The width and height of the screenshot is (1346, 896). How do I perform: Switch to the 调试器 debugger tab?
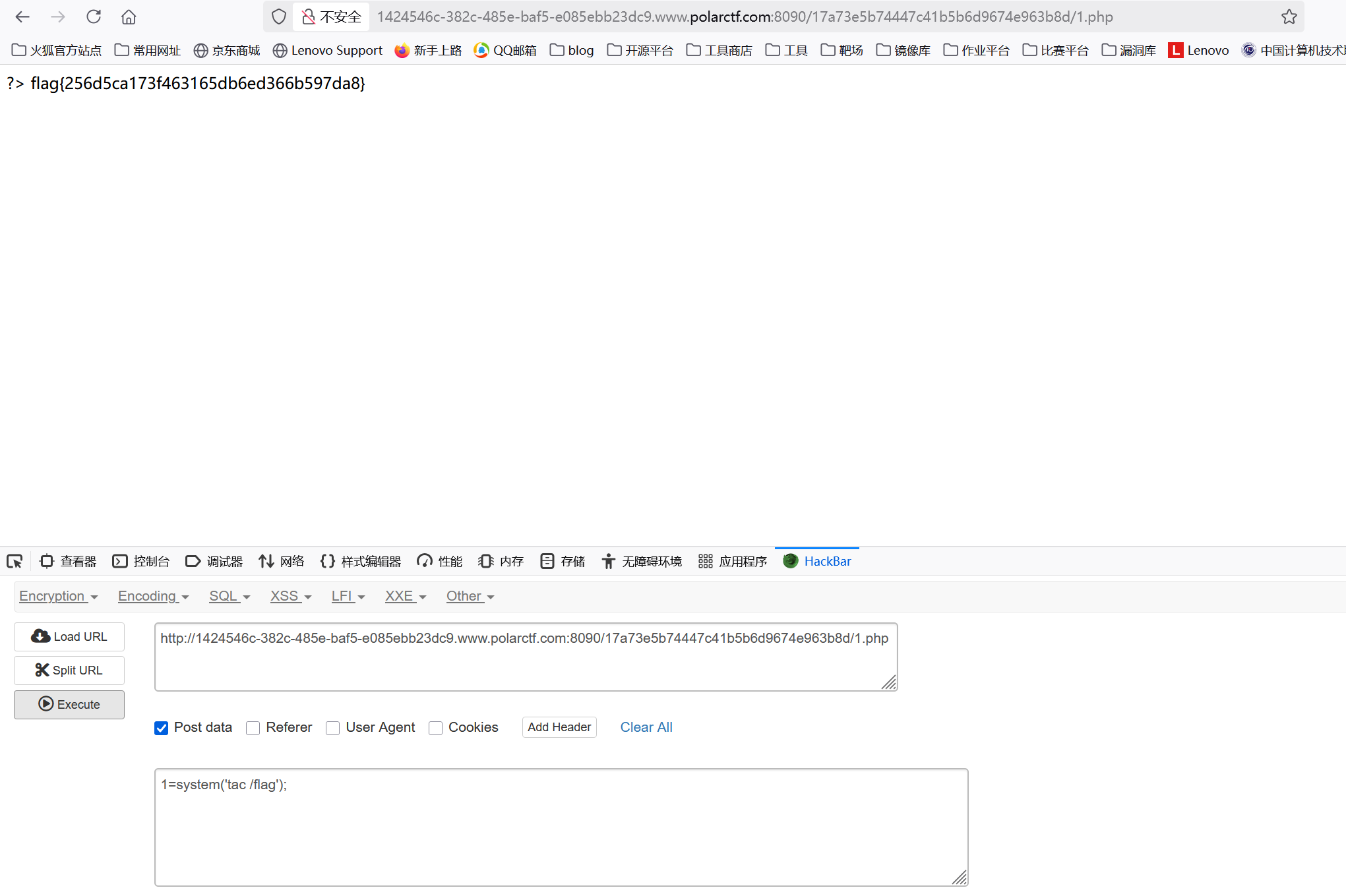point(214,561)
